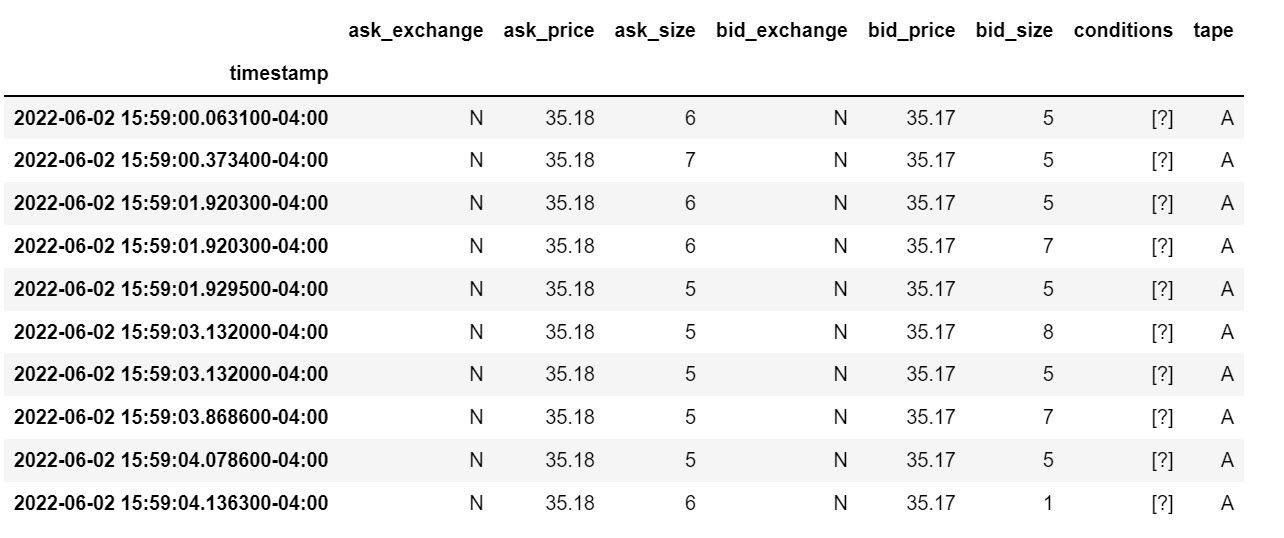Select the tape cell in the 15:59:00.063100 row

[x=1227, y=118]
